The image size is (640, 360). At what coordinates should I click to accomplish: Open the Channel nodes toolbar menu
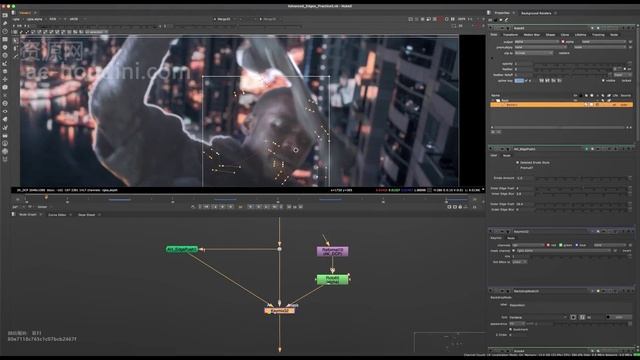[5, 39]
